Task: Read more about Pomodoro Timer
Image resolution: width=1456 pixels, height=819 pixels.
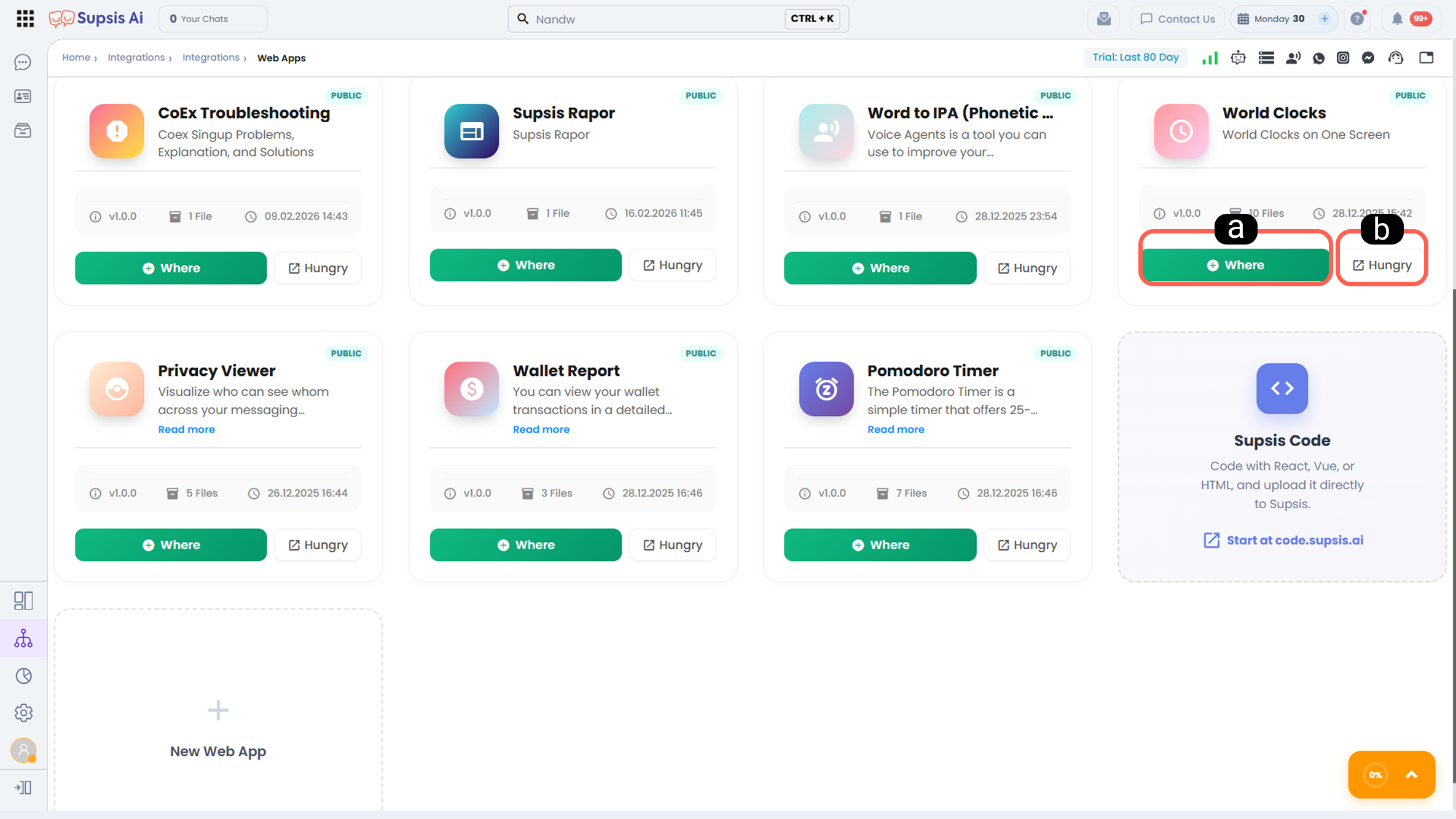Action: tap(896, 429)
